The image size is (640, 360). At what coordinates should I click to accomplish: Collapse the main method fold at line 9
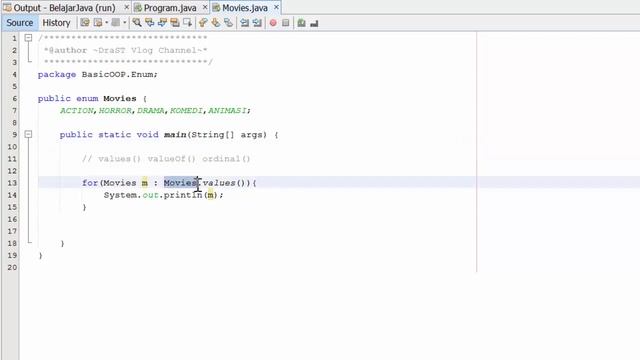pos(28,134)
